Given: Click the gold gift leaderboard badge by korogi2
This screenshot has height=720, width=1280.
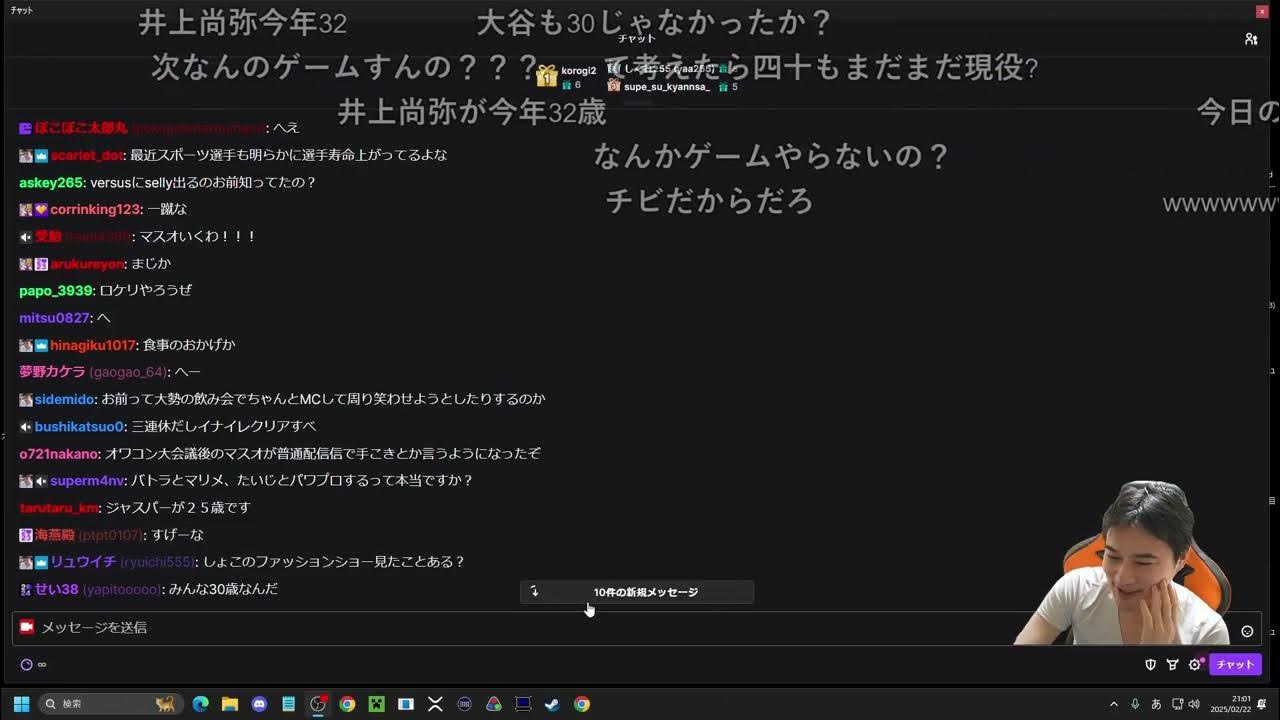Looking at the screenshot, I should [546, 76].
